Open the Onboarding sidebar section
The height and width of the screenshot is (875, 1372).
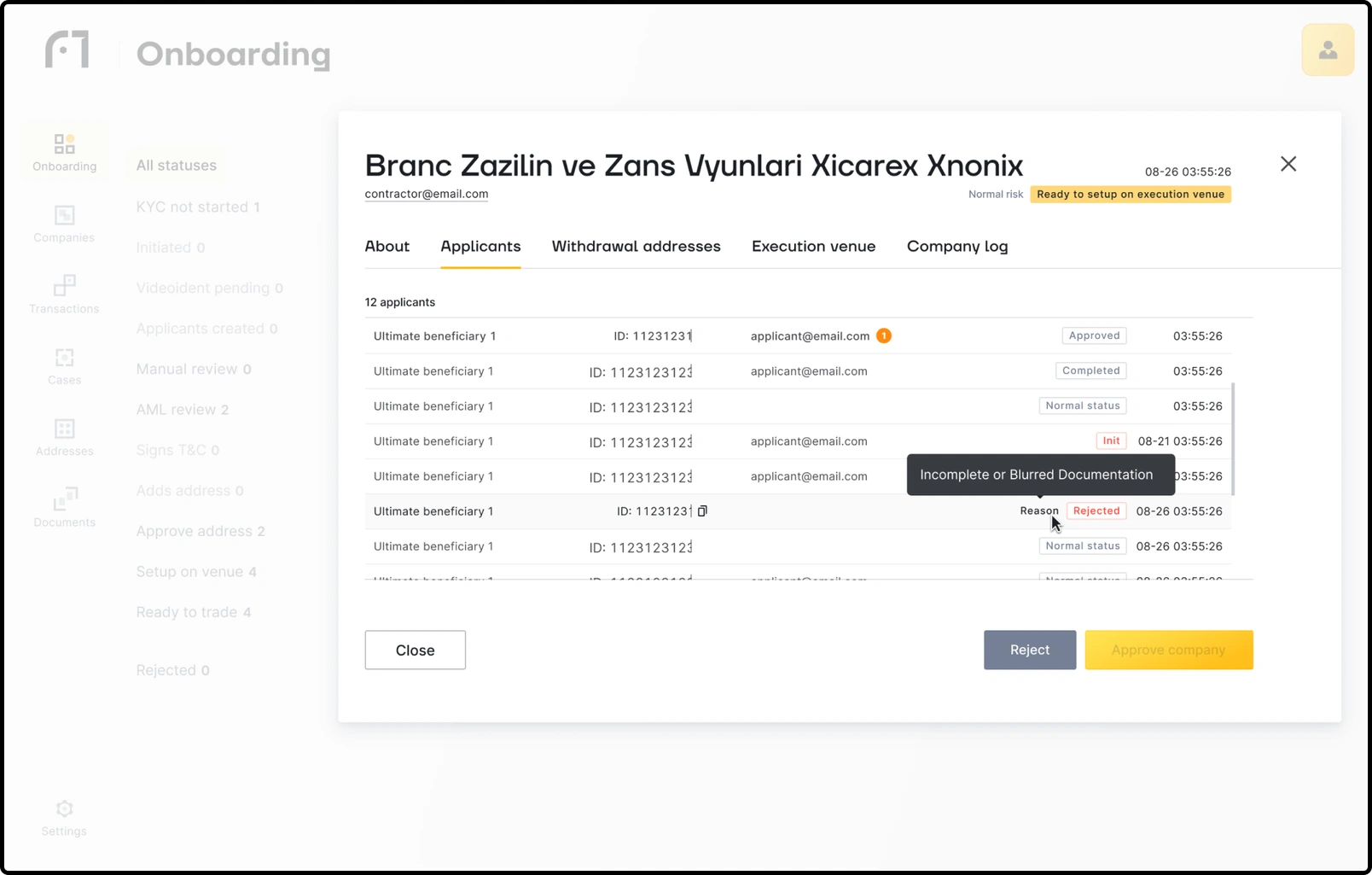tap(65, 153)
